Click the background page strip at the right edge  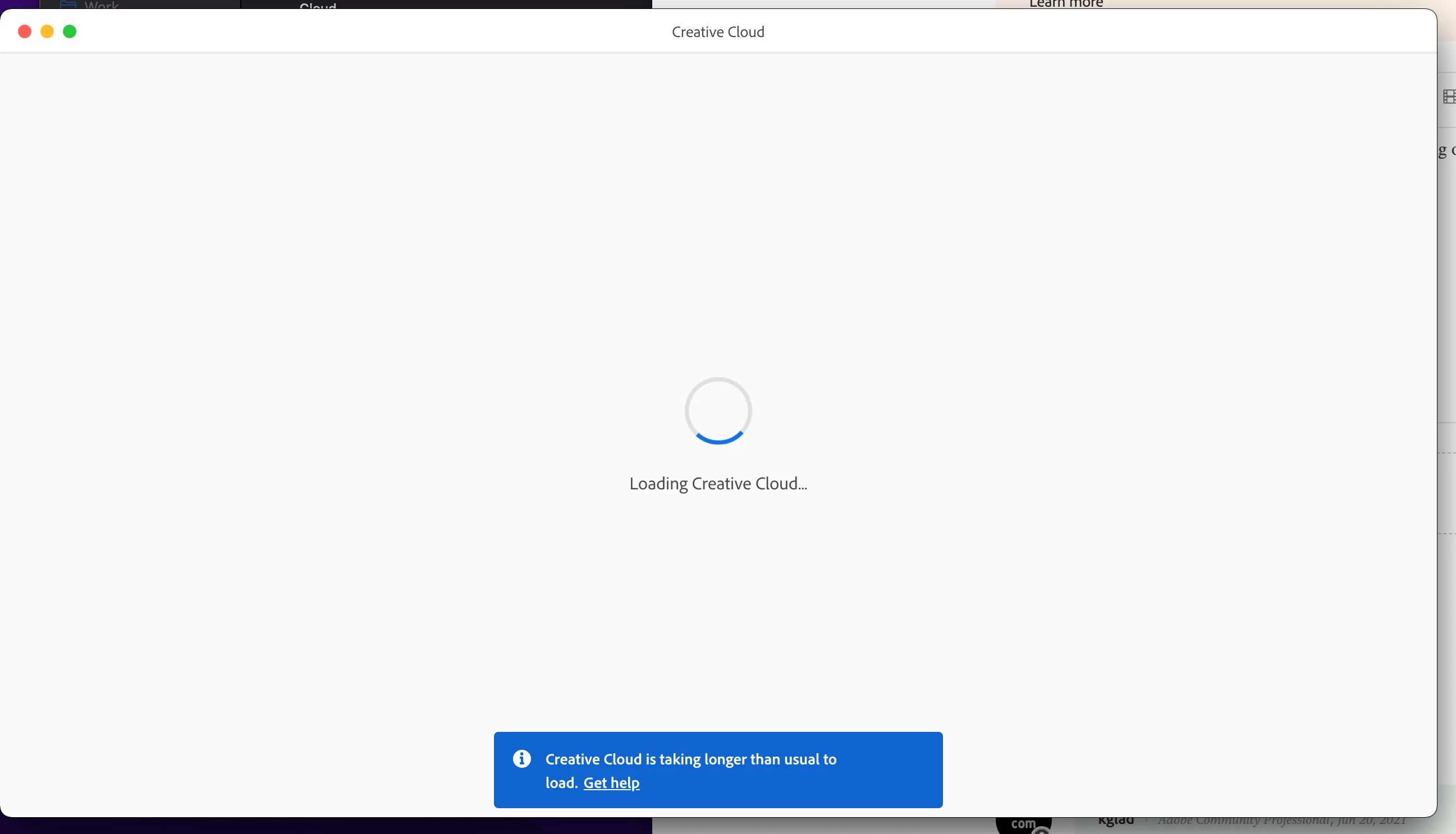[x=1447, y=286]
